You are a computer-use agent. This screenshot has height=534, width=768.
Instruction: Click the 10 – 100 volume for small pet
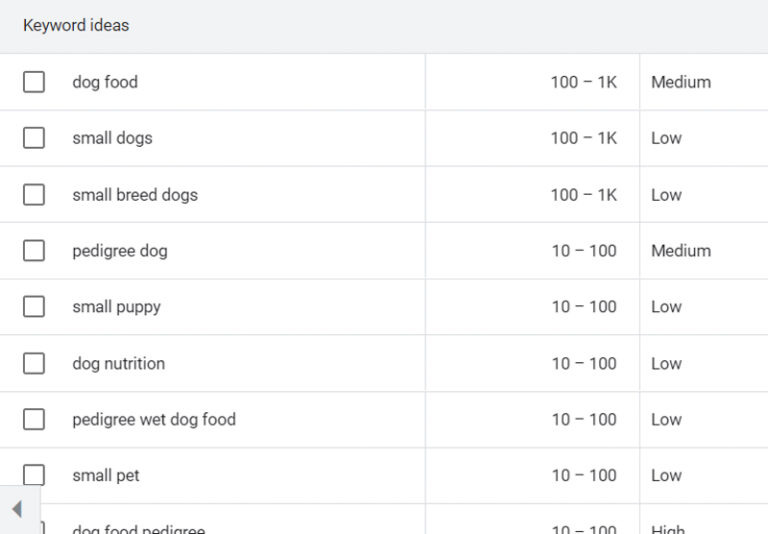point(584,476)
